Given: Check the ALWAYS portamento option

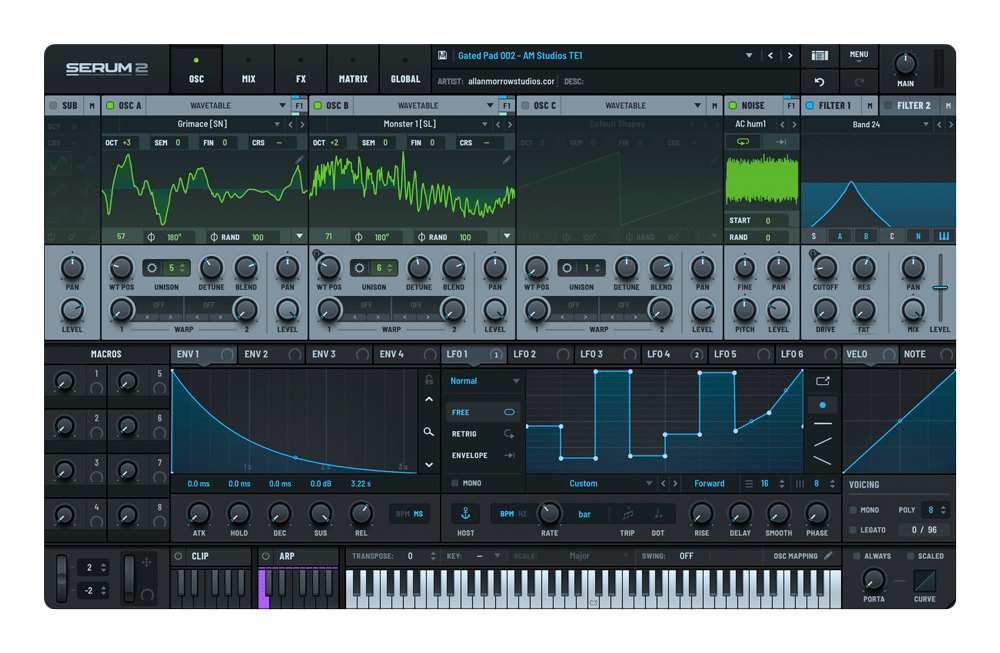Looking at the screenshot, I should 857,556.
